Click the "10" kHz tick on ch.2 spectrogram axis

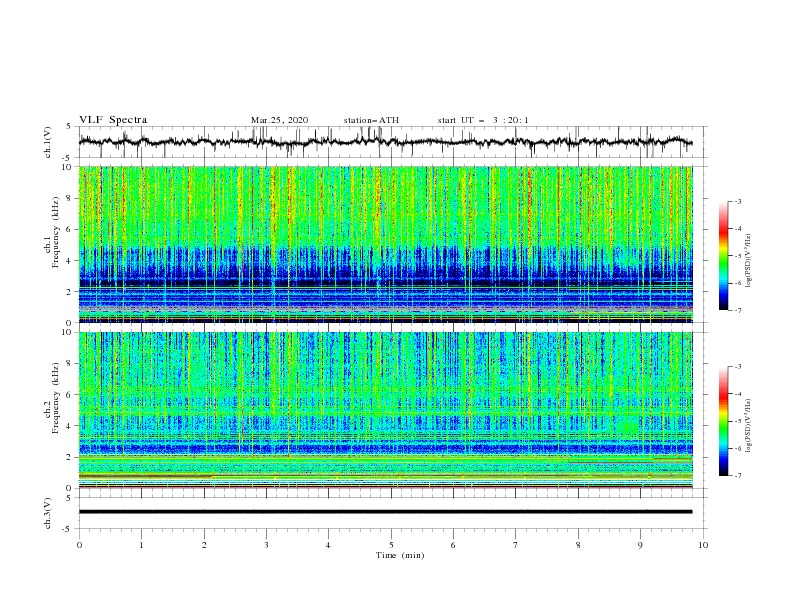[69, 332]
